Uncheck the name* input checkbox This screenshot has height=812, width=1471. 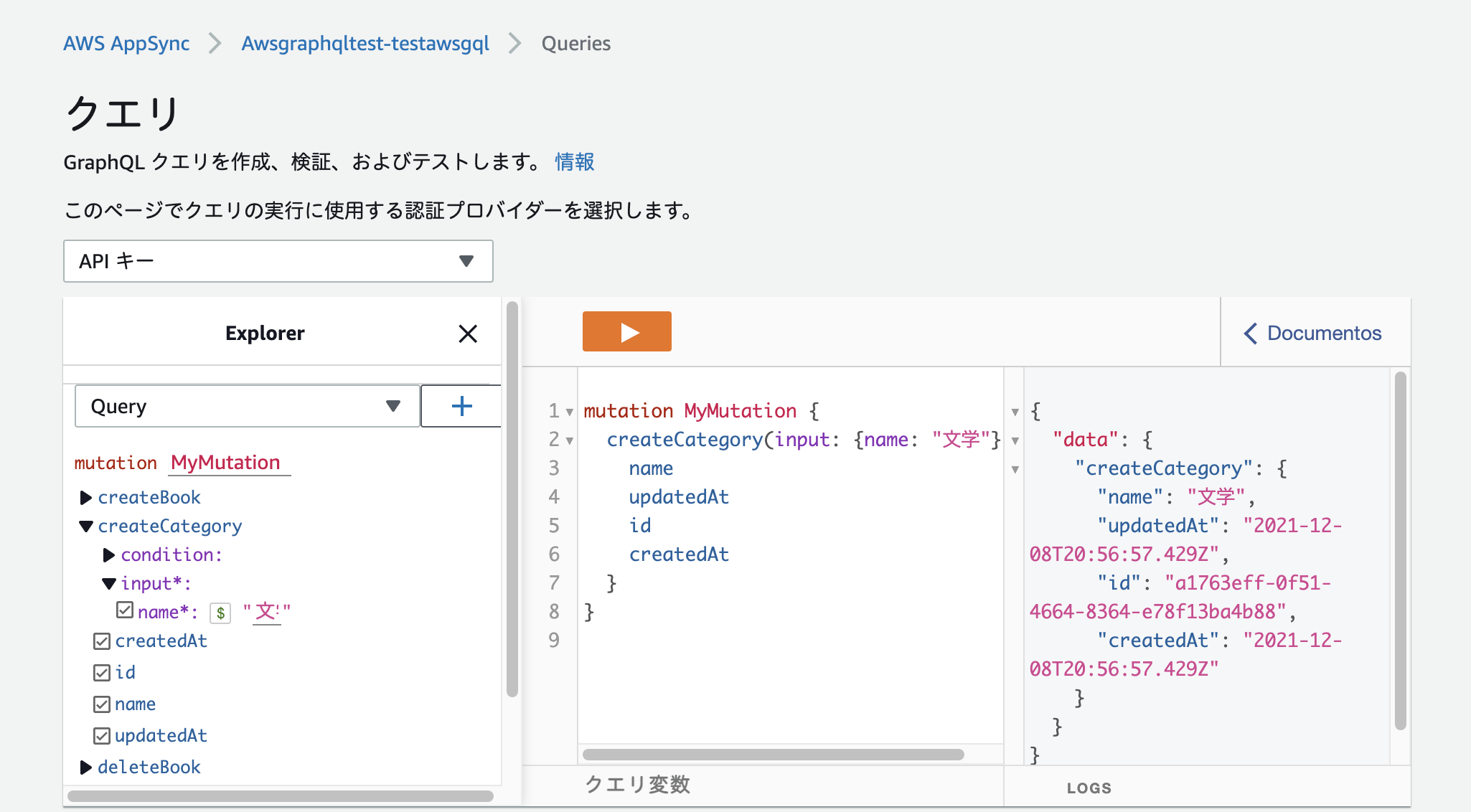click(x=125, y=610)
